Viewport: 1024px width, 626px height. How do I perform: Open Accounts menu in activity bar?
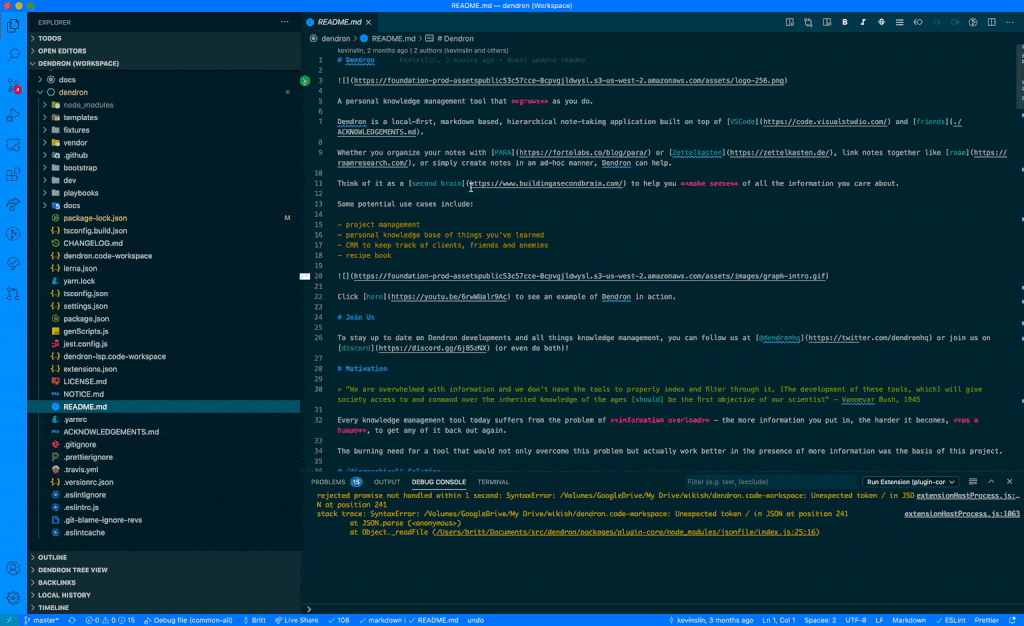[x=13, y=569]
